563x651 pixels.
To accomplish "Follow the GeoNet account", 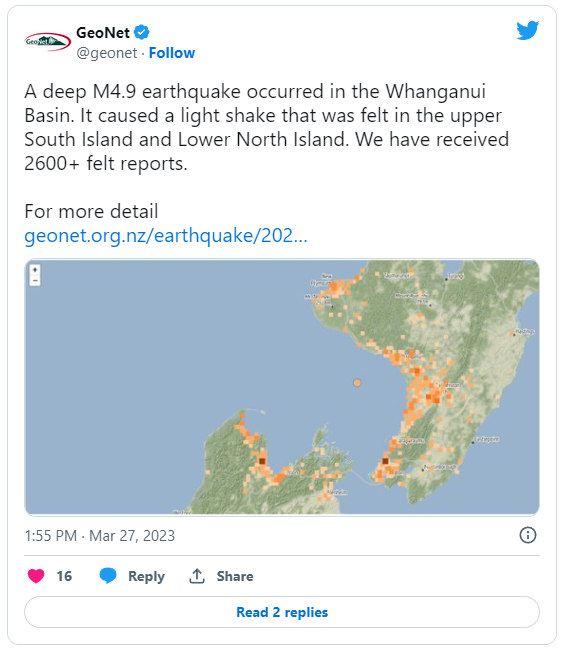I will (x=172, y=53).
